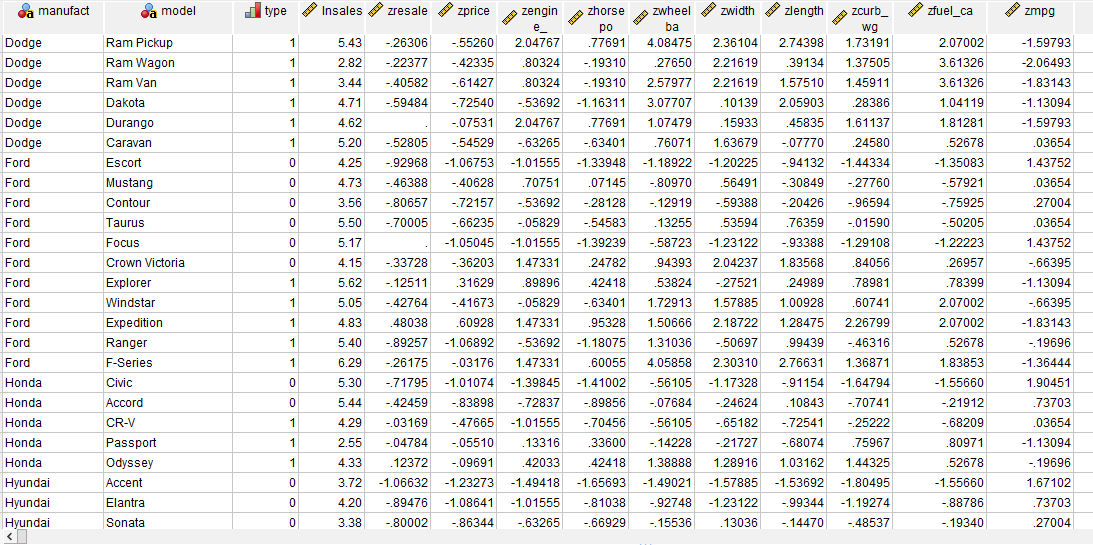
Task: Click the scale ruler icon beside zprice
Action: (443, 11)
